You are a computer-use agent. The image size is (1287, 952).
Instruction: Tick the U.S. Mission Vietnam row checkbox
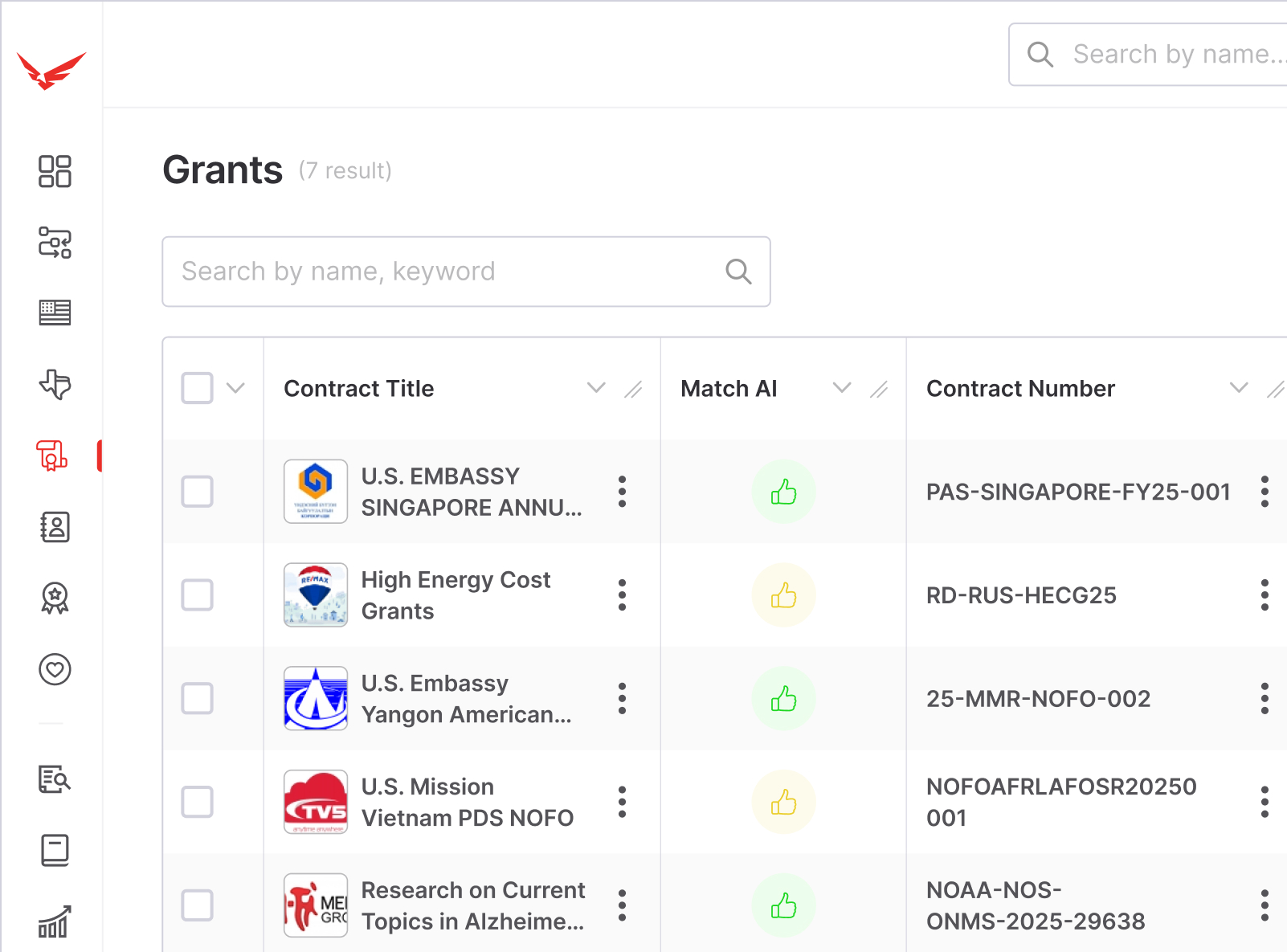197,802
